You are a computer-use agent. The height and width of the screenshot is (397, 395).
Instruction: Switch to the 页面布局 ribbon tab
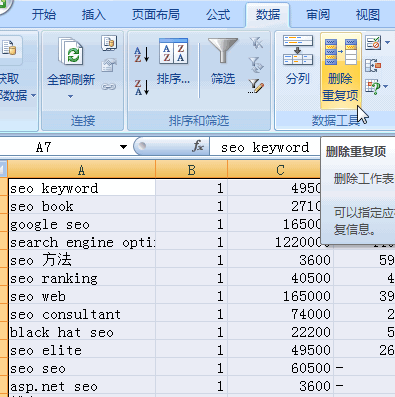click(156, 15)
